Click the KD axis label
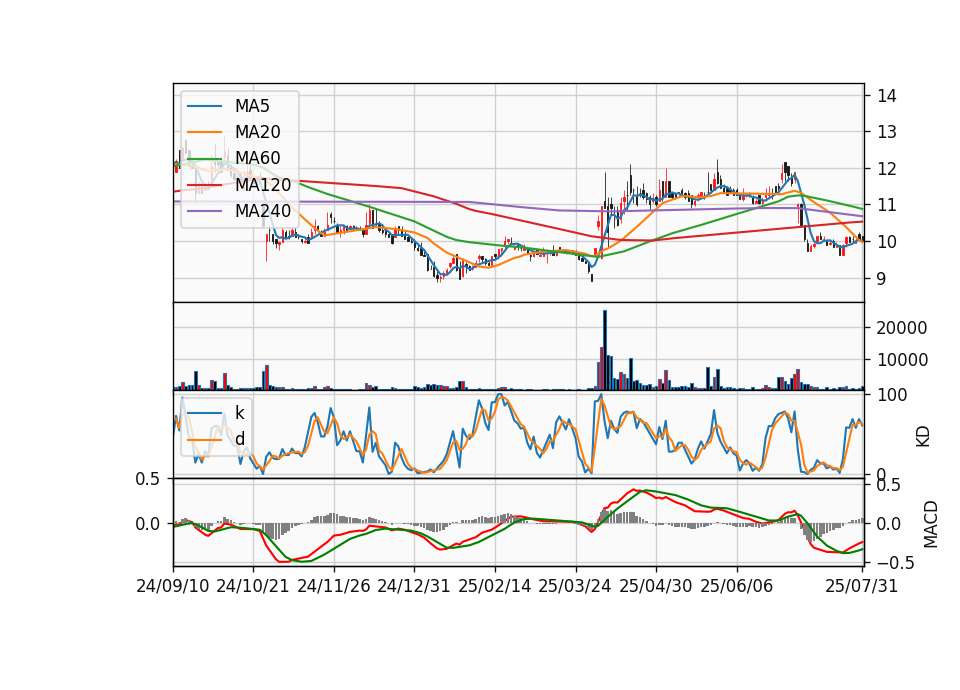960x690 pixels. pos(923,436)
